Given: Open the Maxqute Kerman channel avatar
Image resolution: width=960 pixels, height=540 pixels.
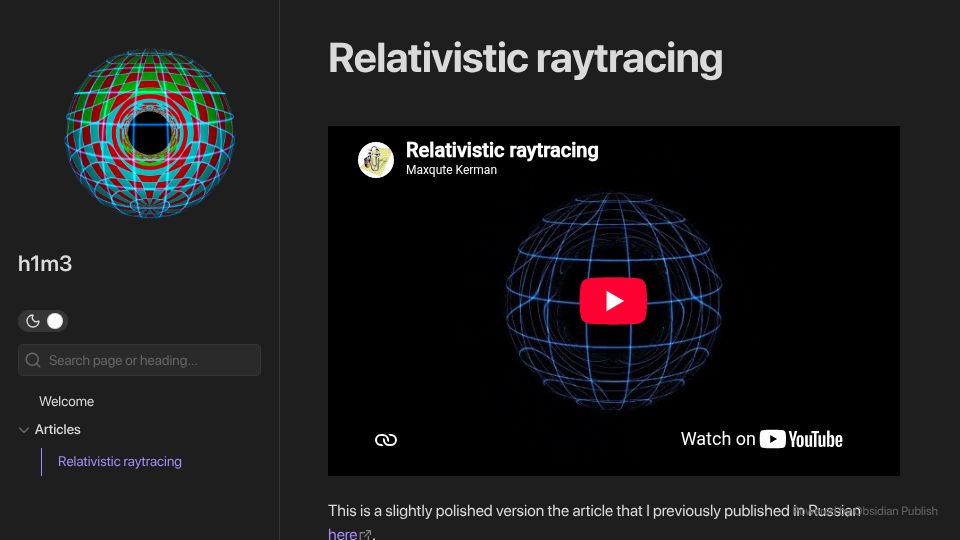Looking at the screenshot, I should point(375,160).
